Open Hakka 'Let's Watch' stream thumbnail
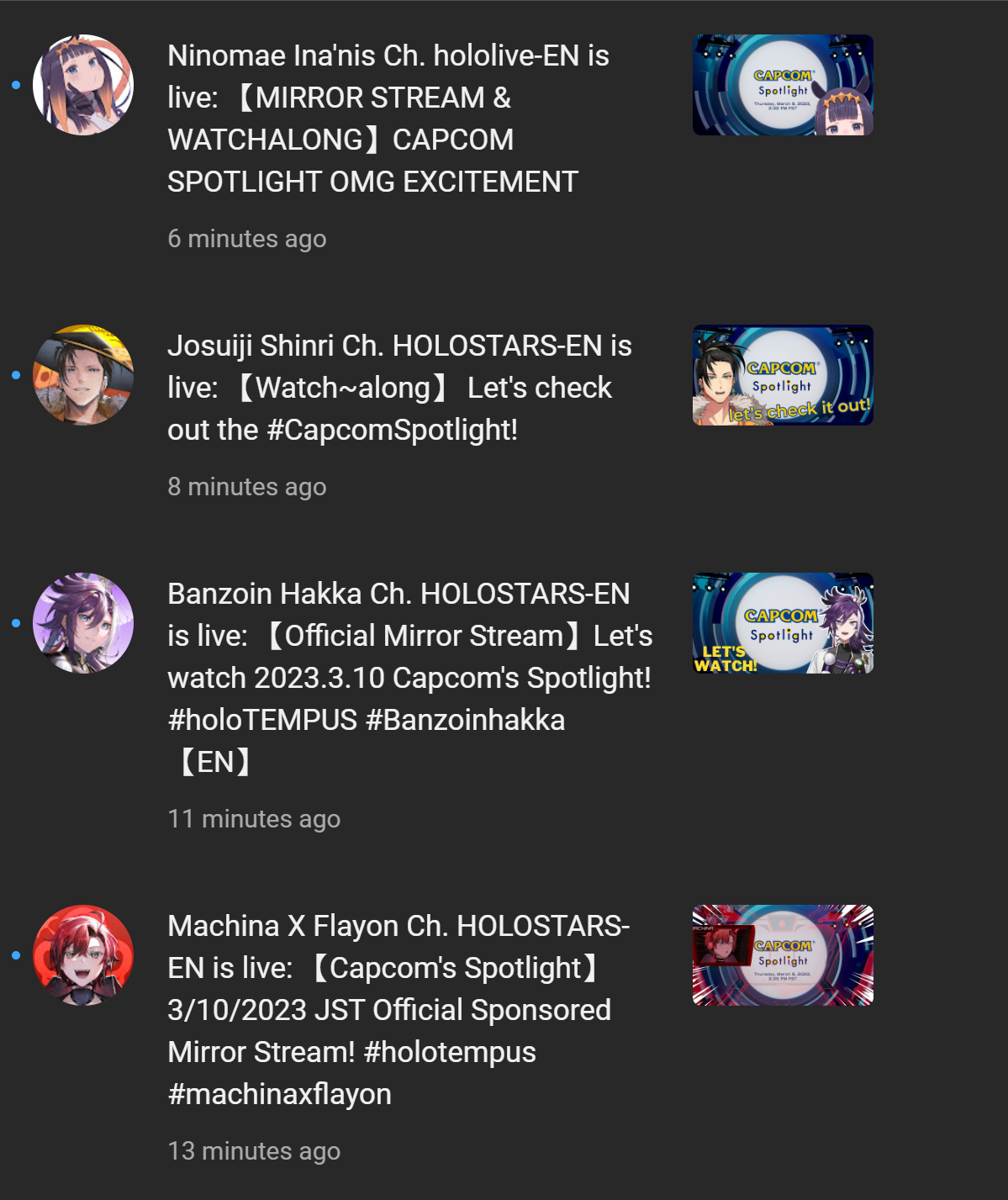This screenshot has width=1008, height=1200. coord(783,623)
